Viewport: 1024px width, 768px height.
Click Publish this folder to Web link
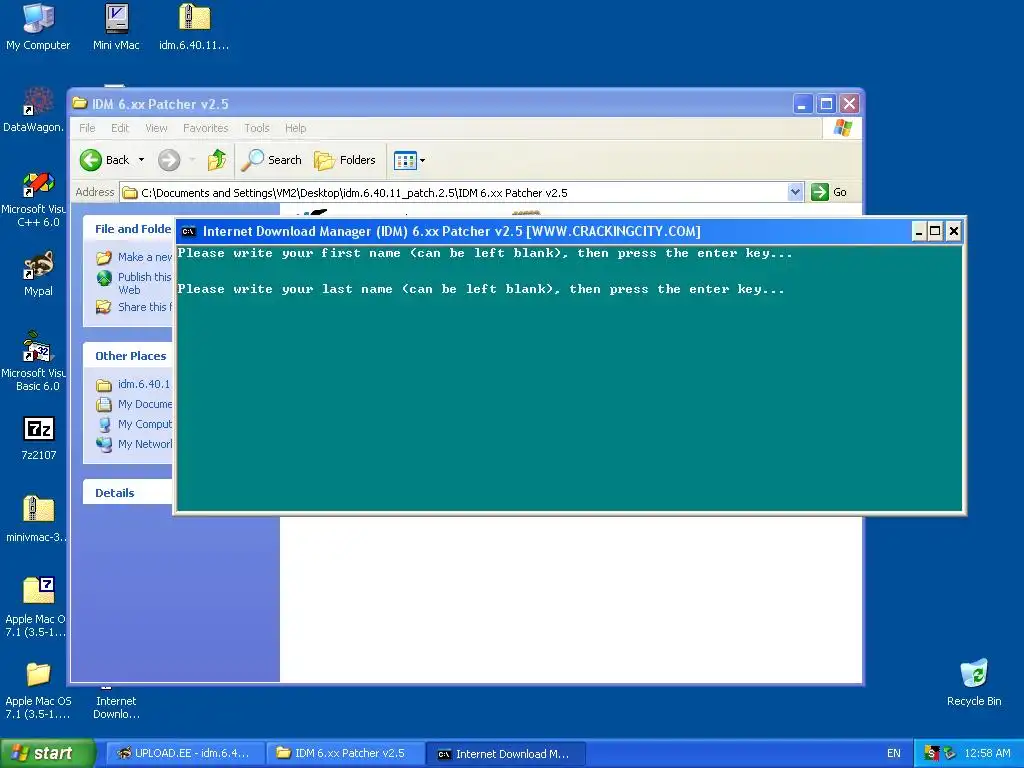(x=135, y=283)
